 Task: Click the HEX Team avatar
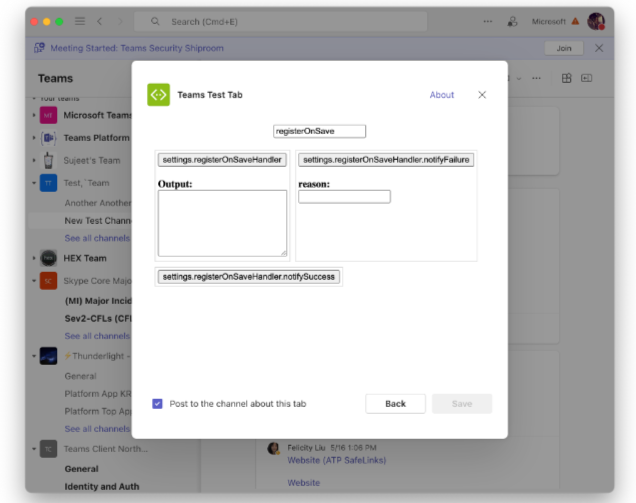tap(48, 258)
